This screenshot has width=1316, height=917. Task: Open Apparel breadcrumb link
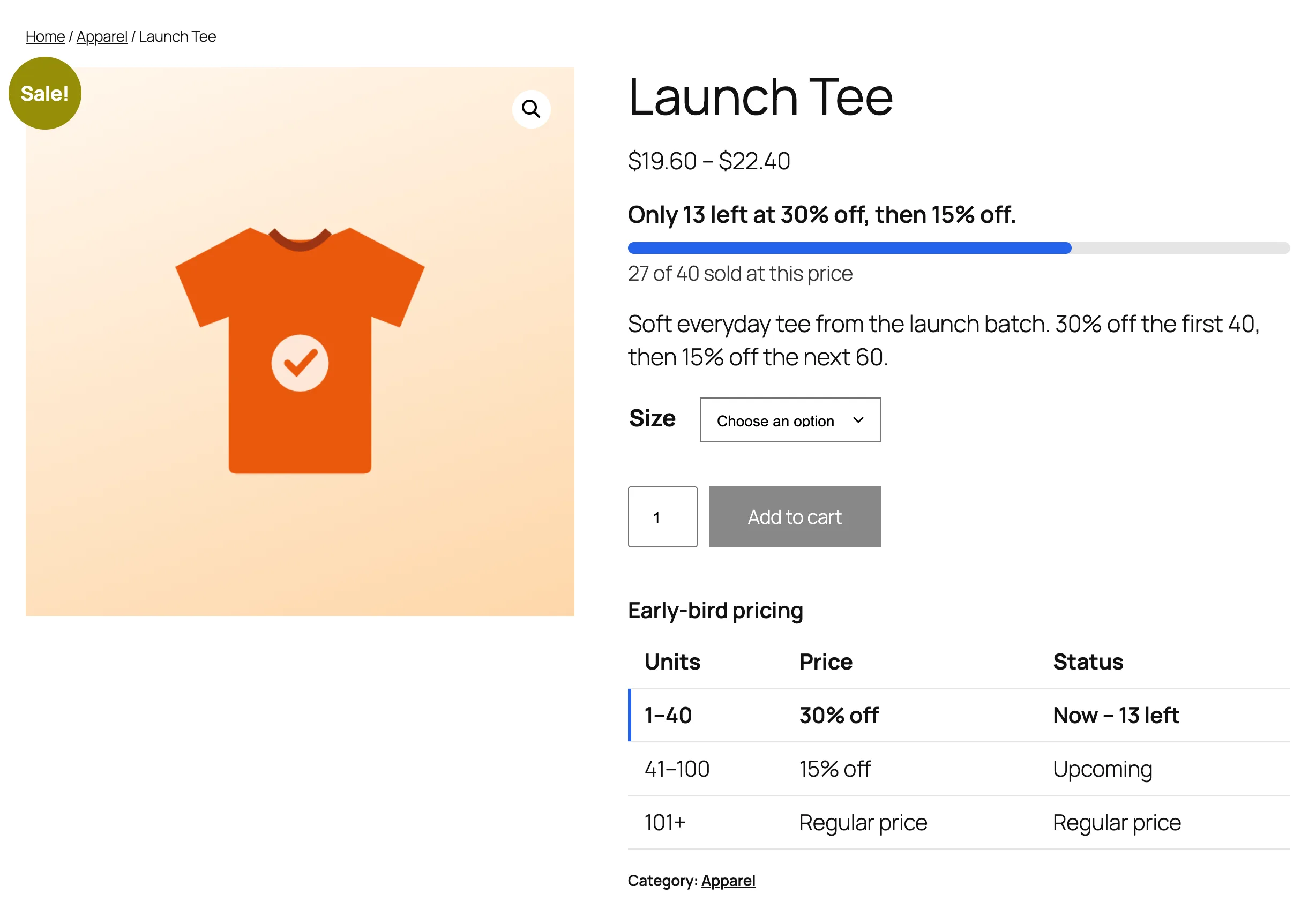[x=101, y=36]
